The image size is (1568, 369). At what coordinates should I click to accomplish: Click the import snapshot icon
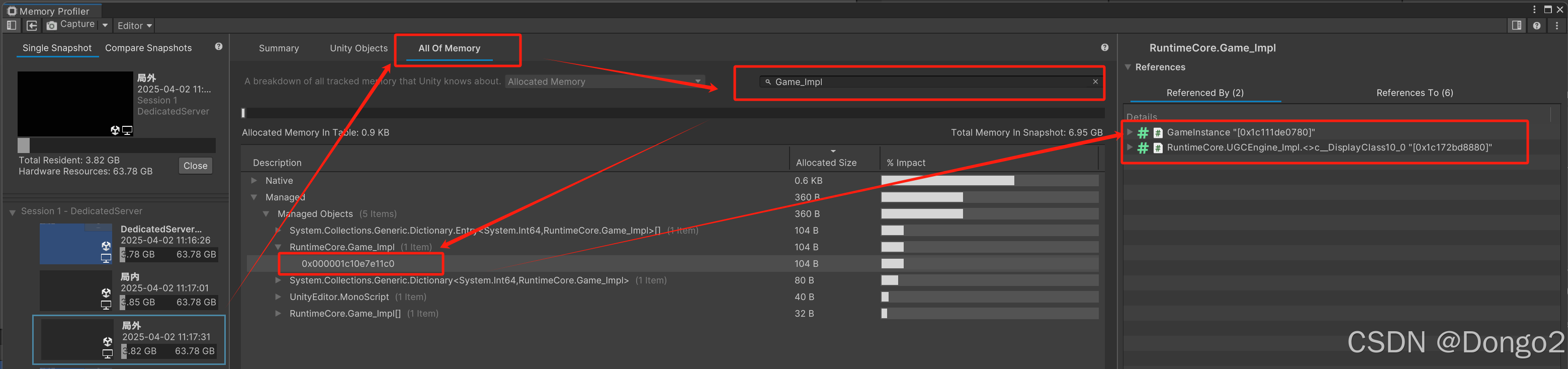(x=32, y=25)
